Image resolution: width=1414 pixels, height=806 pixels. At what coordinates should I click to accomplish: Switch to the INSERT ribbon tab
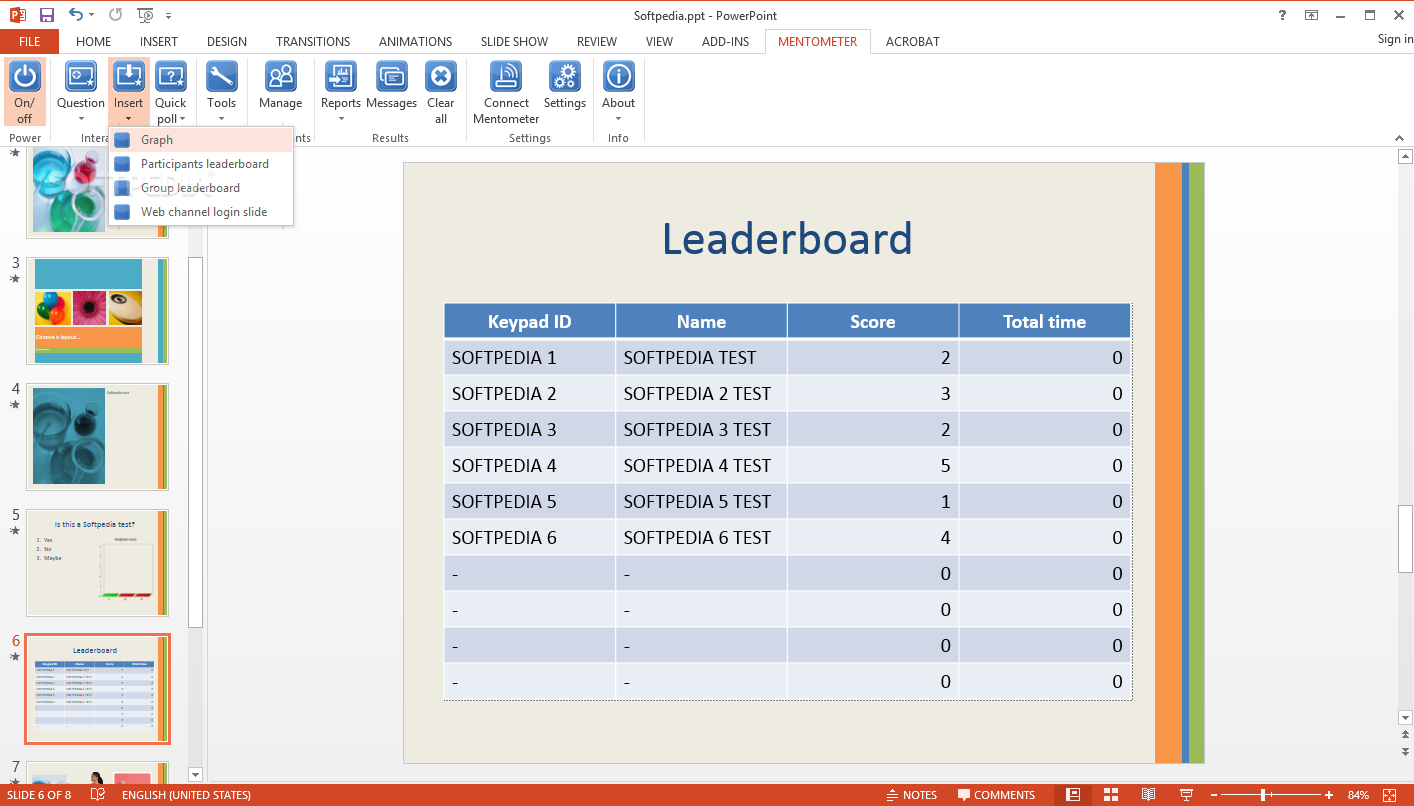tap(159, 41)
